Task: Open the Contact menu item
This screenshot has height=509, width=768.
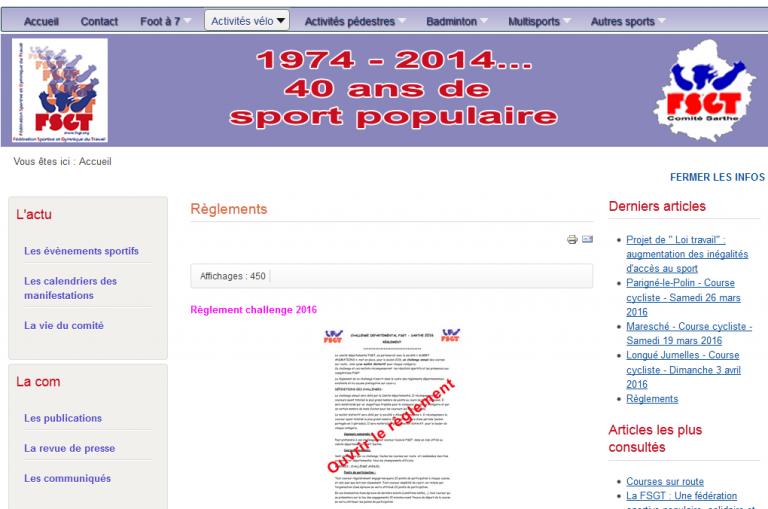Action: tap(99, 21)
